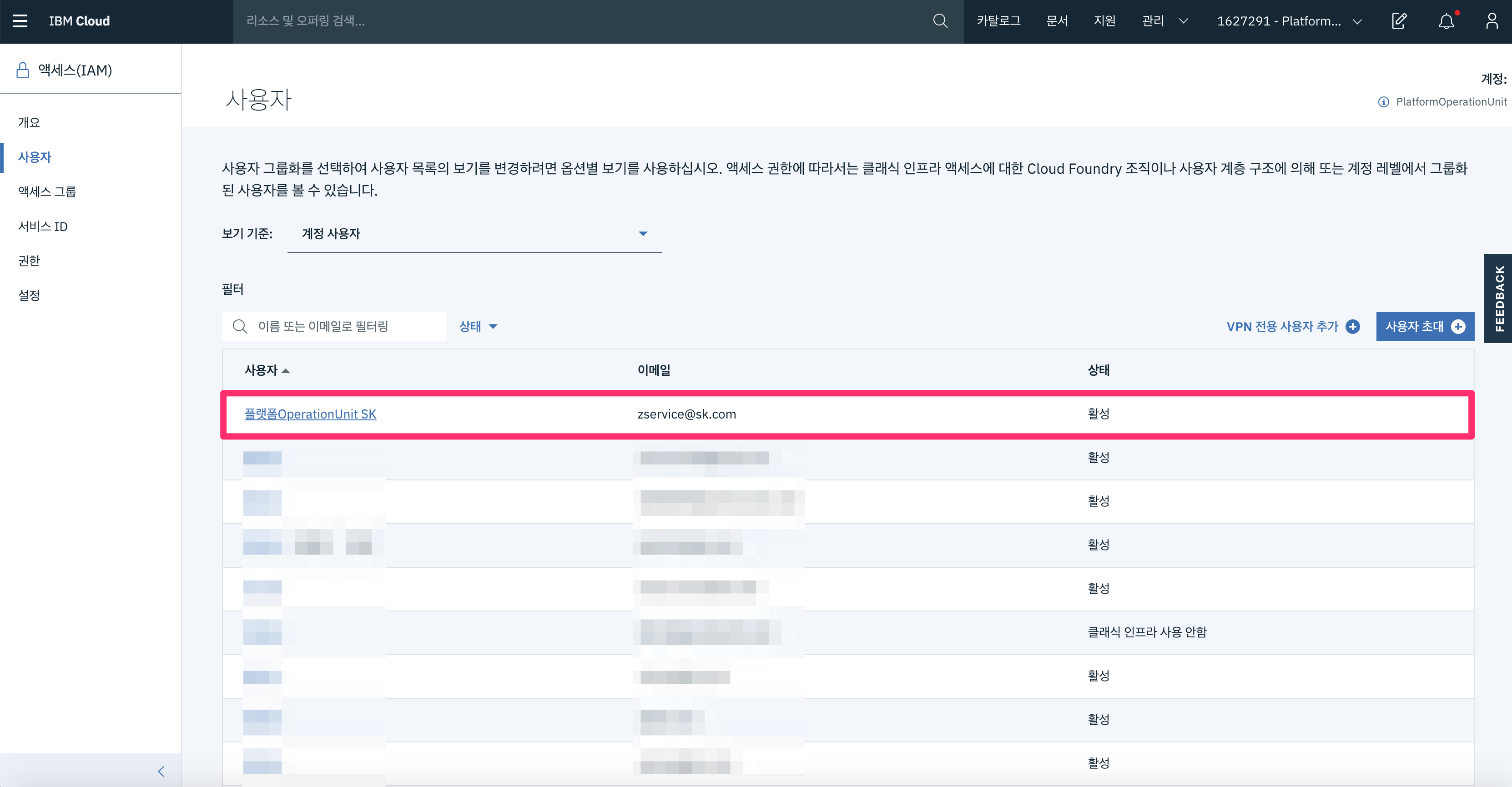Open the notifications bell icon
This screenshot has height=787, width=1512.
pos(1446,21)
